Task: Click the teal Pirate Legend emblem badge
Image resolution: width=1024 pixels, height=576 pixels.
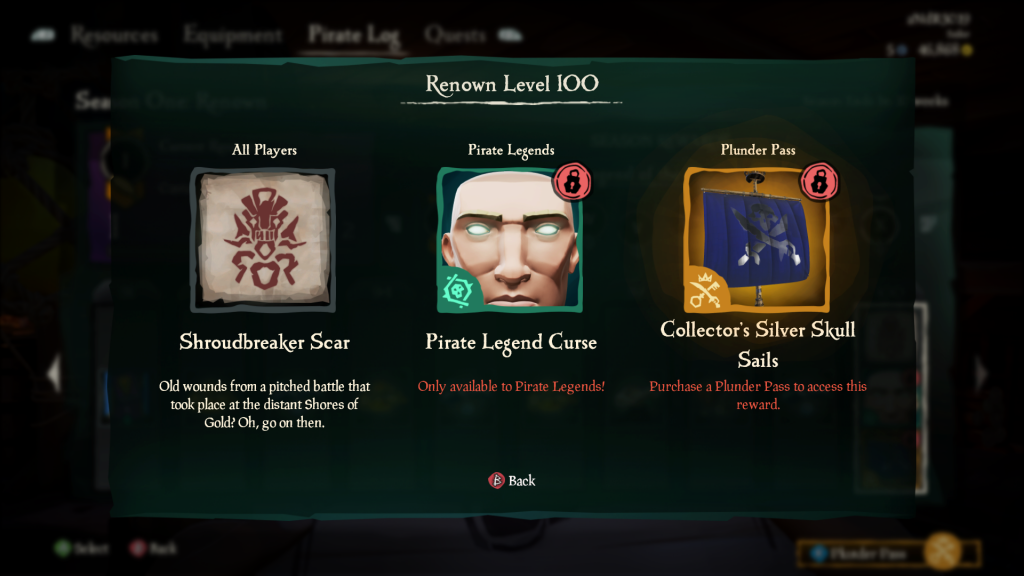Action: (x=458, y=290)
